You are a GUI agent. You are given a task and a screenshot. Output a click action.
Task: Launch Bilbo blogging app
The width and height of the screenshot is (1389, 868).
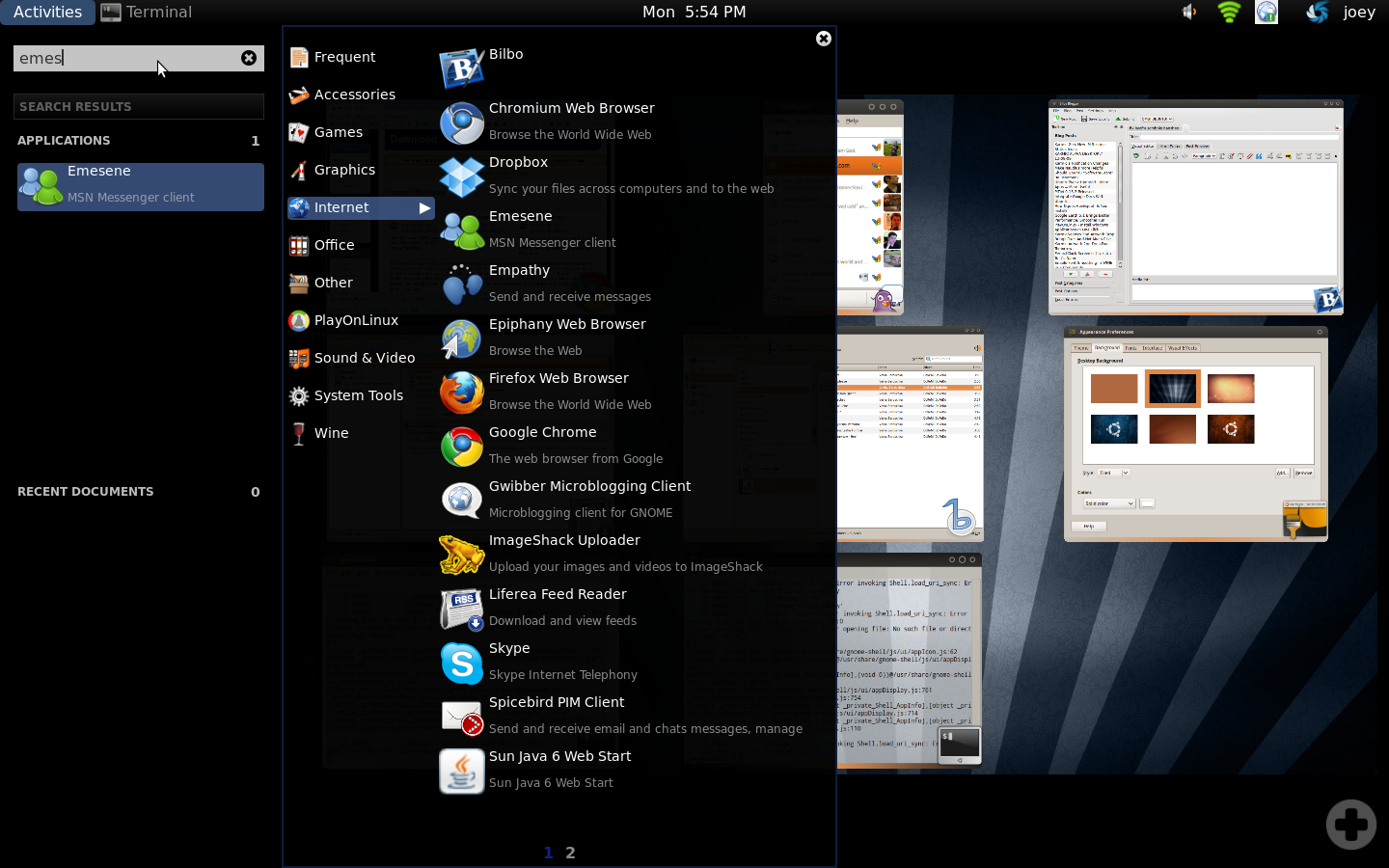pyautogui.click(x=505, y=54)
